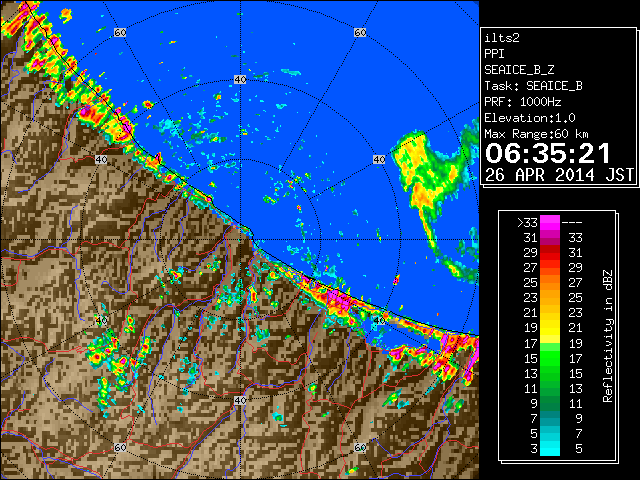Click the 'Elevation:1.0' line
The height and width of the screenshot is (480, 640).
(x=530, y=118)
